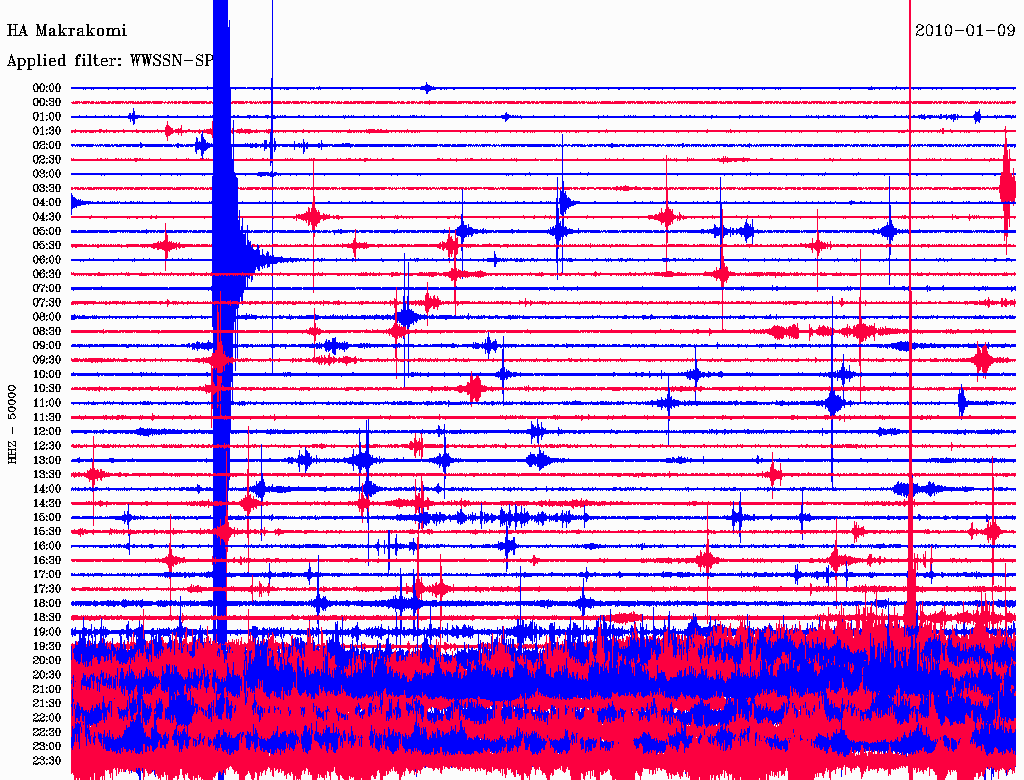Pick the 17:00 time row label
The image size is (1024, 780).
47,575
